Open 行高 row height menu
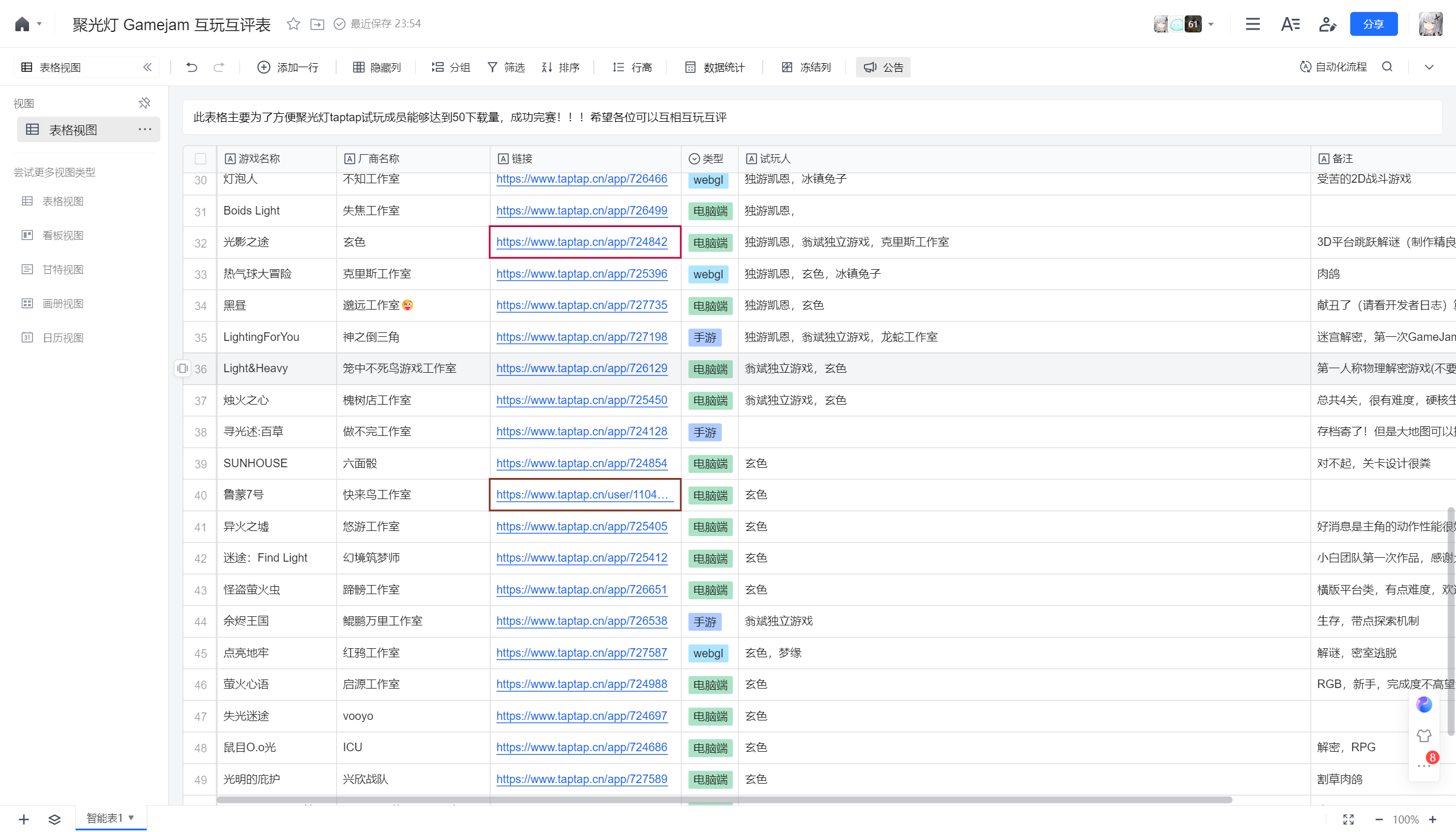 (x=632, y=67)
